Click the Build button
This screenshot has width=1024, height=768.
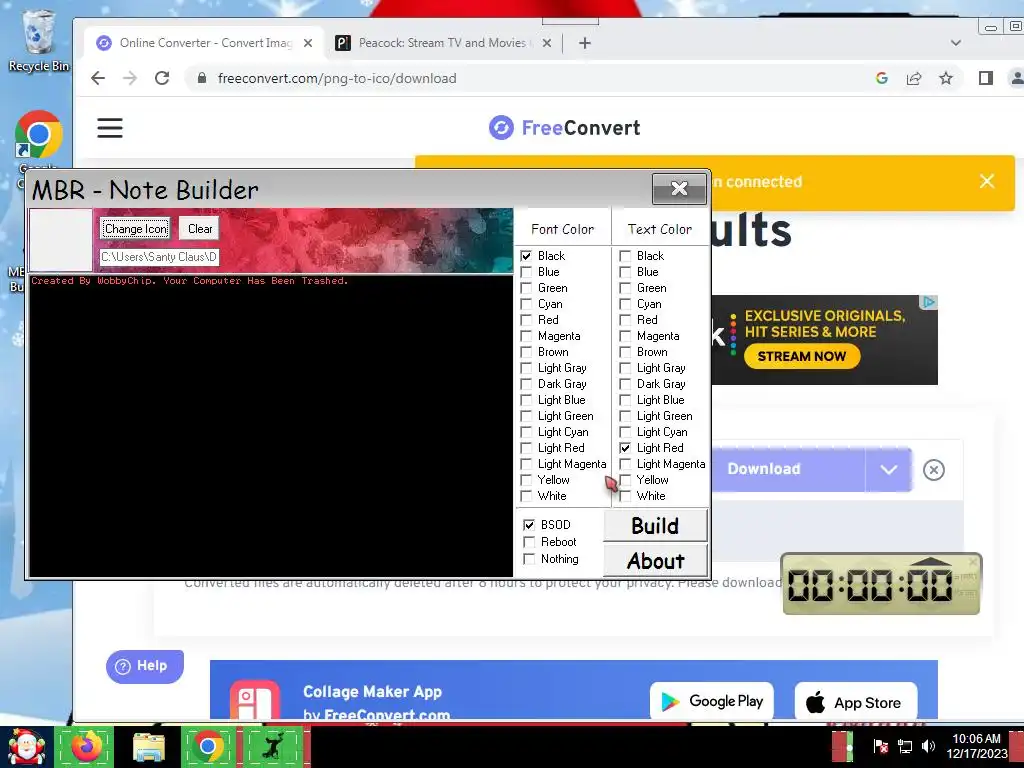(655, 526)
